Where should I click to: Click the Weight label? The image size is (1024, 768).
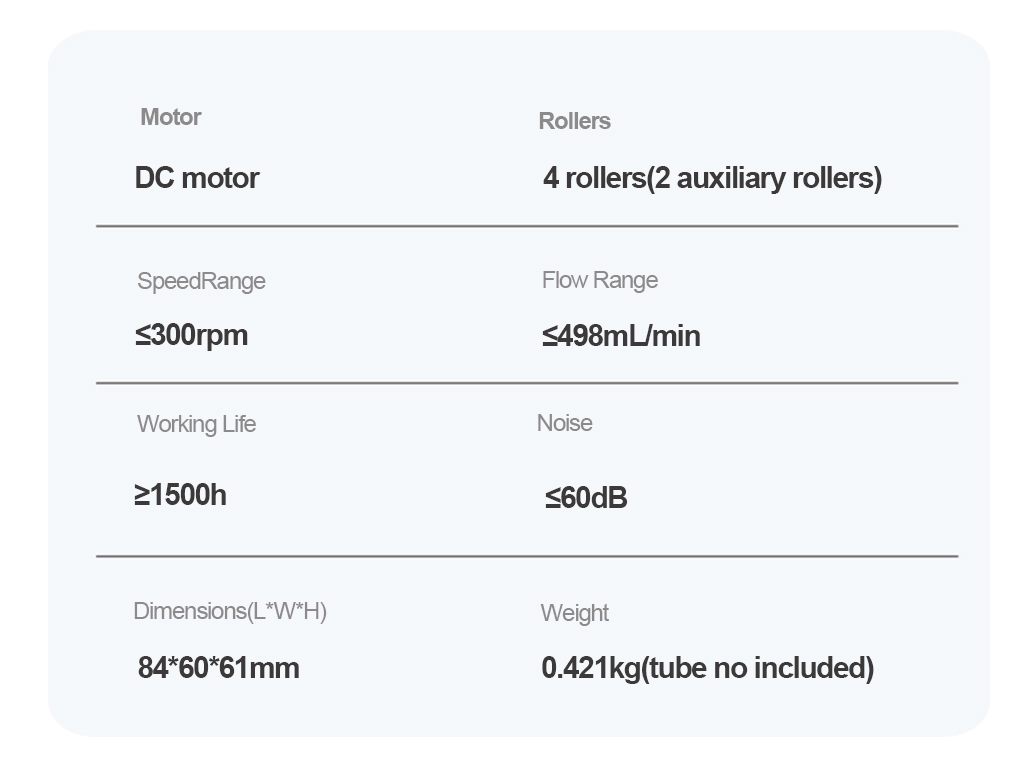click(x=574, y=613)
